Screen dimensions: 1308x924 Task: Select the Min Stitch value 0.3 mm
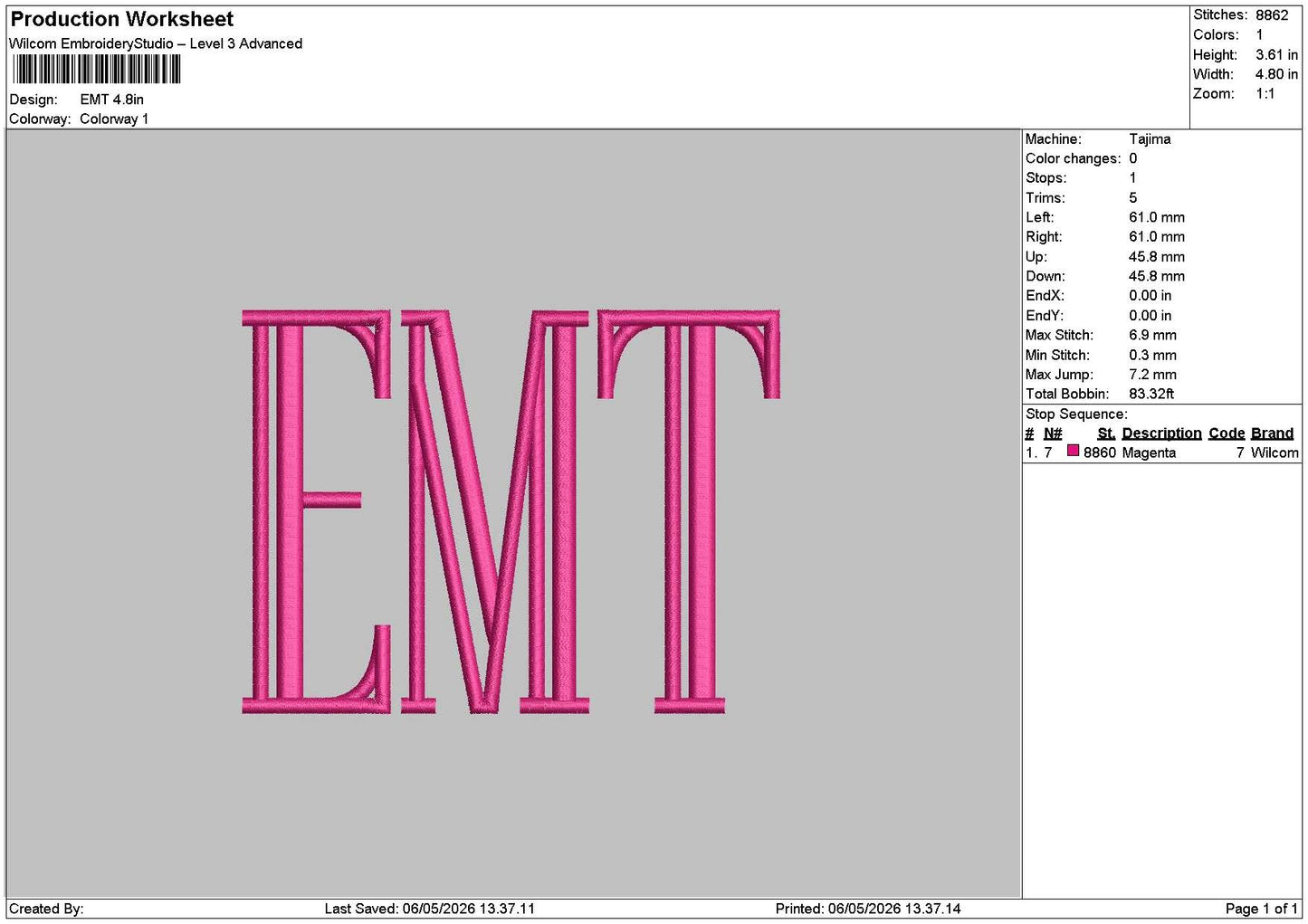1152,356
